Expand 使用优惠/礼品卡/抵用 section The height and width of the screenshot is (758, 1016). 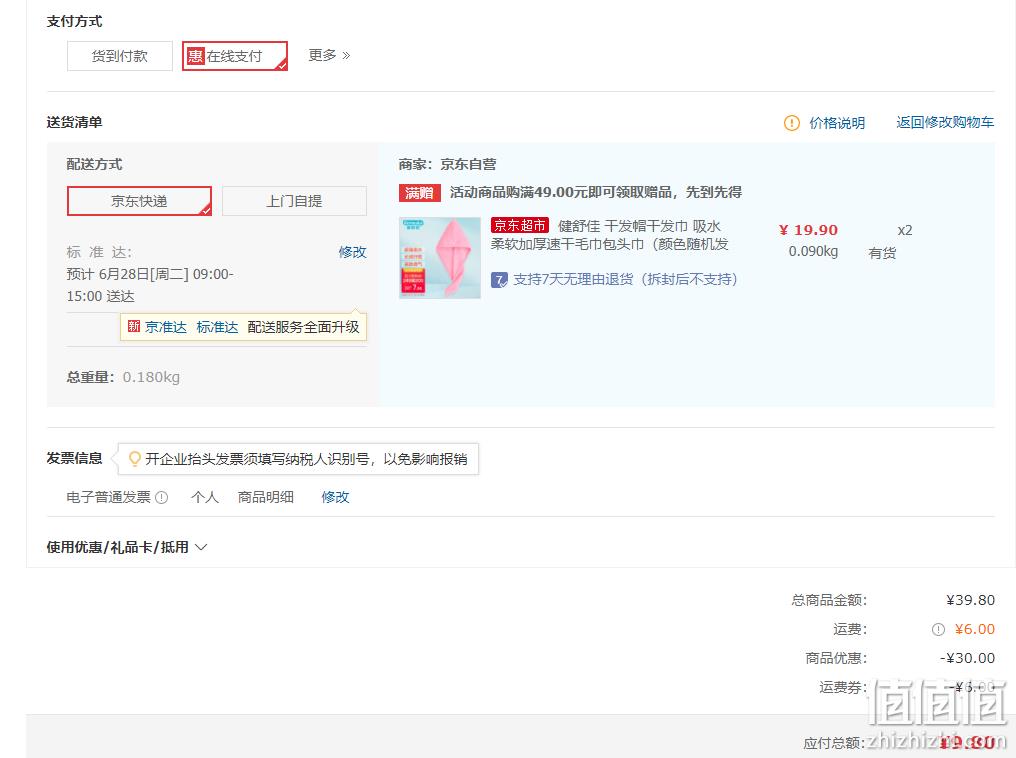pyautogui.click(x=127, y=547)
